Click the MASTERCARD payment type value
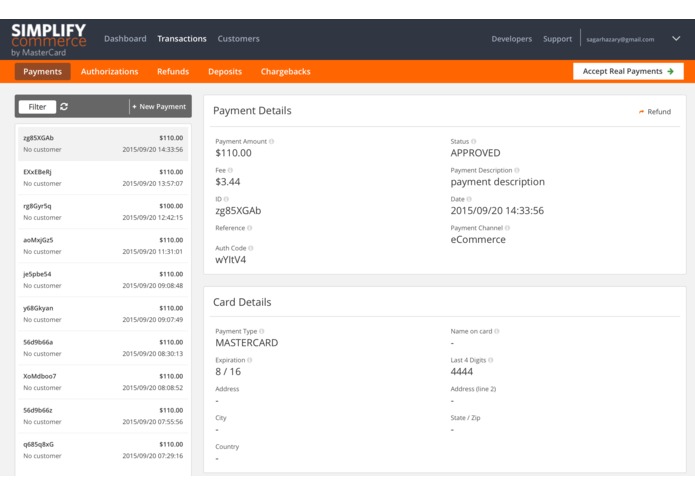Screen dimensions: 695x494 click(x=246, y=342)
